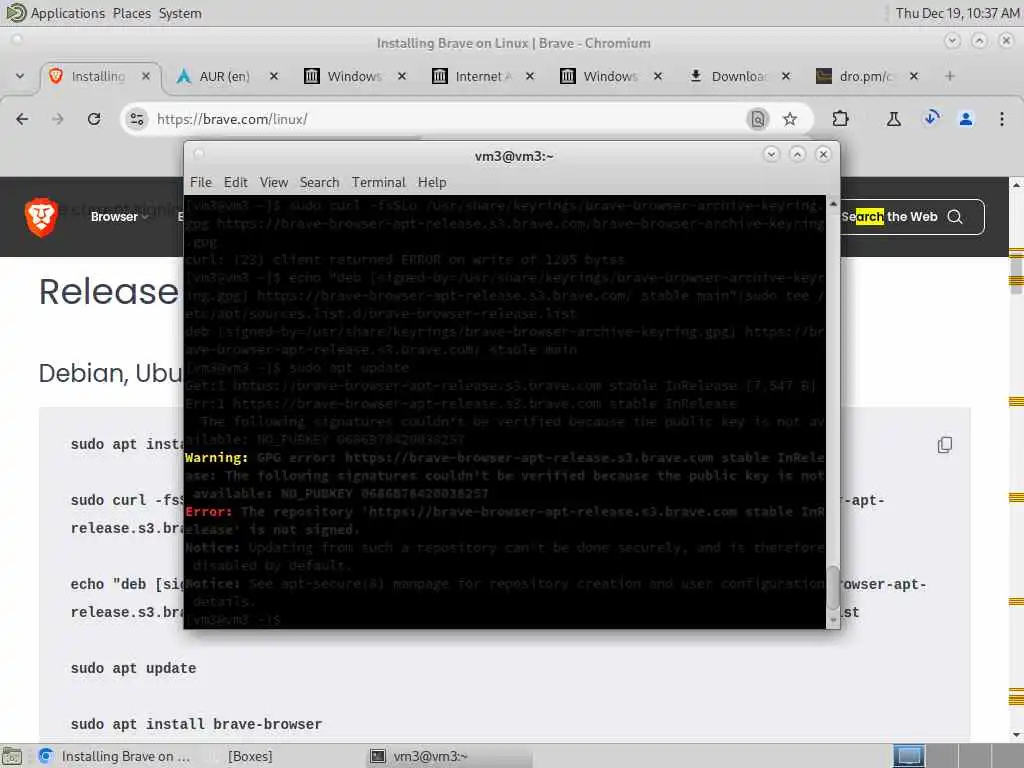The width and height of the screenshot is (1024, 768).
Task: Bookmark this page with star icon
Action: (790, 119)
